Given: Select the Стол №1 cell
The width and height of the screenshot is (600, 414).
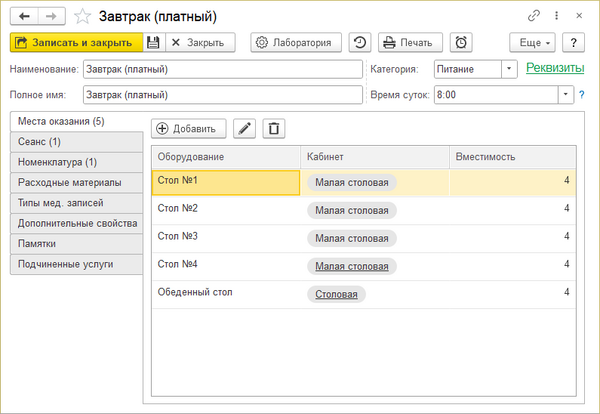Looking at the screenshot, I should (x=226, y=183).
